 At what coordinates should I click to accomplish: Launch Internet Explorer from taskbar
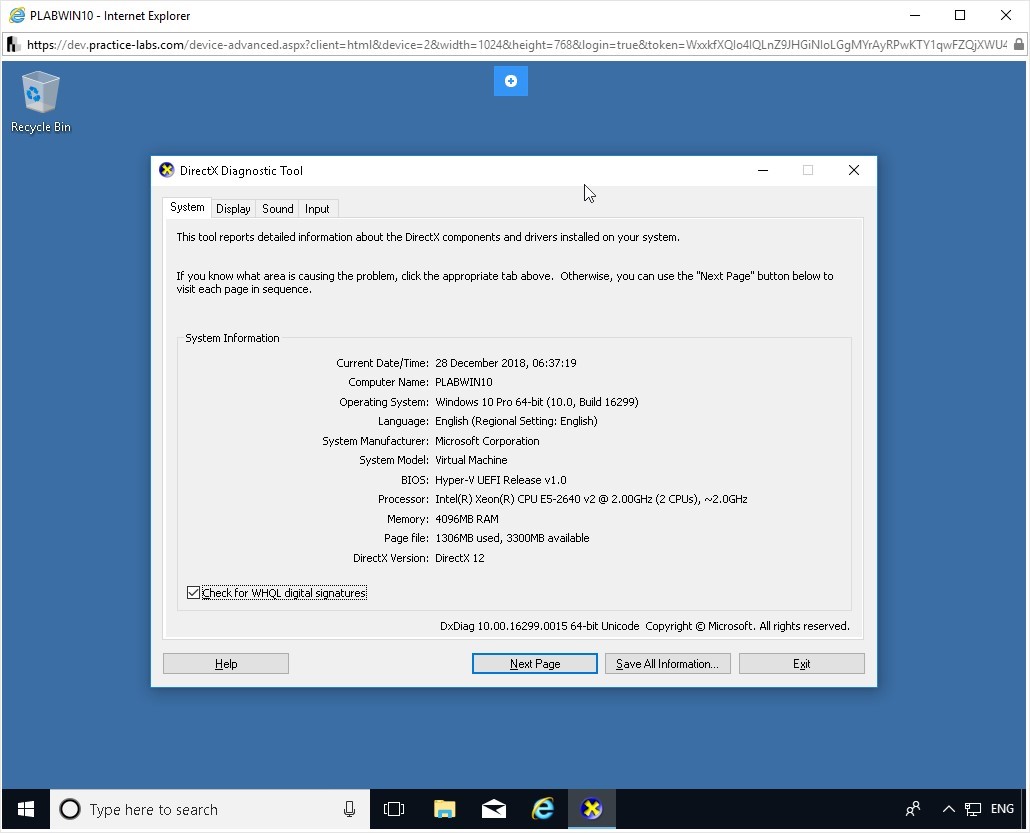click(x=543, y=809)
